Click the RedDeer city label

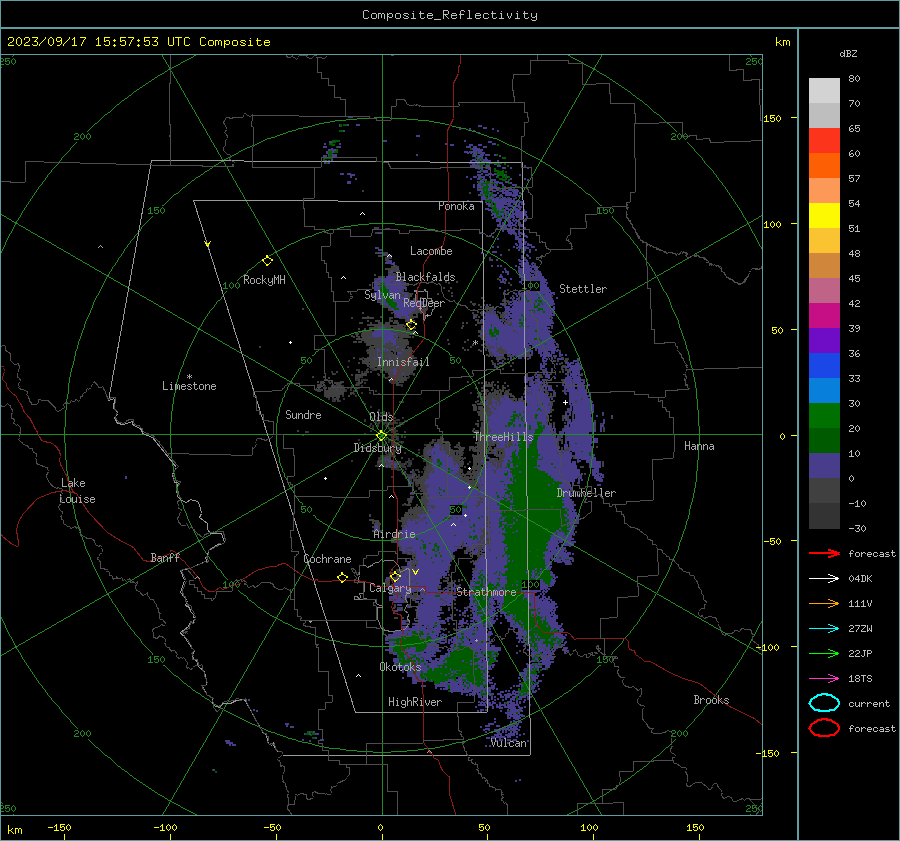pyautogui.click(x=424, y=303)
